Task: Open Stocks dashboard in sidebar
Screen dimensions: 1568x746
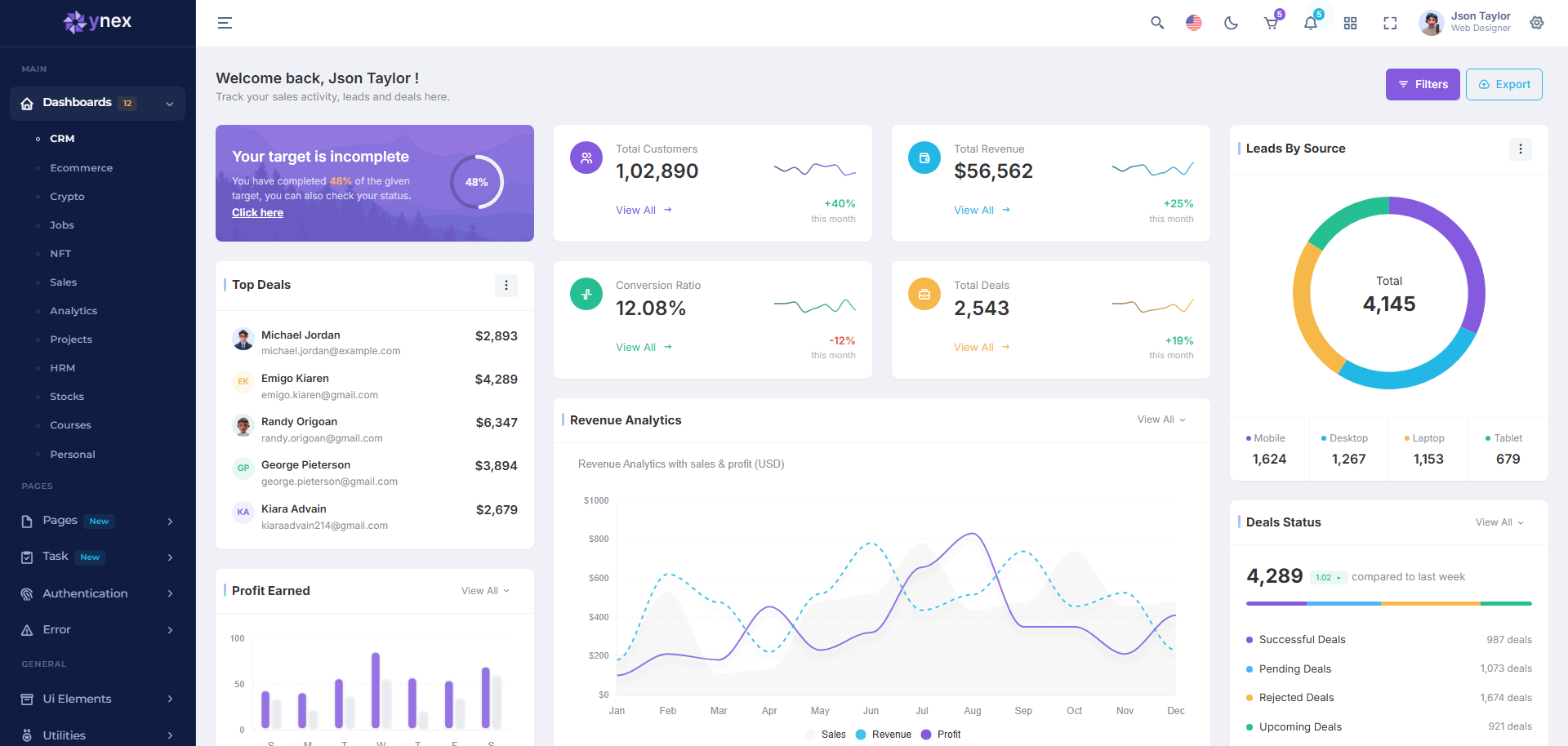Action: pos(67,397)
